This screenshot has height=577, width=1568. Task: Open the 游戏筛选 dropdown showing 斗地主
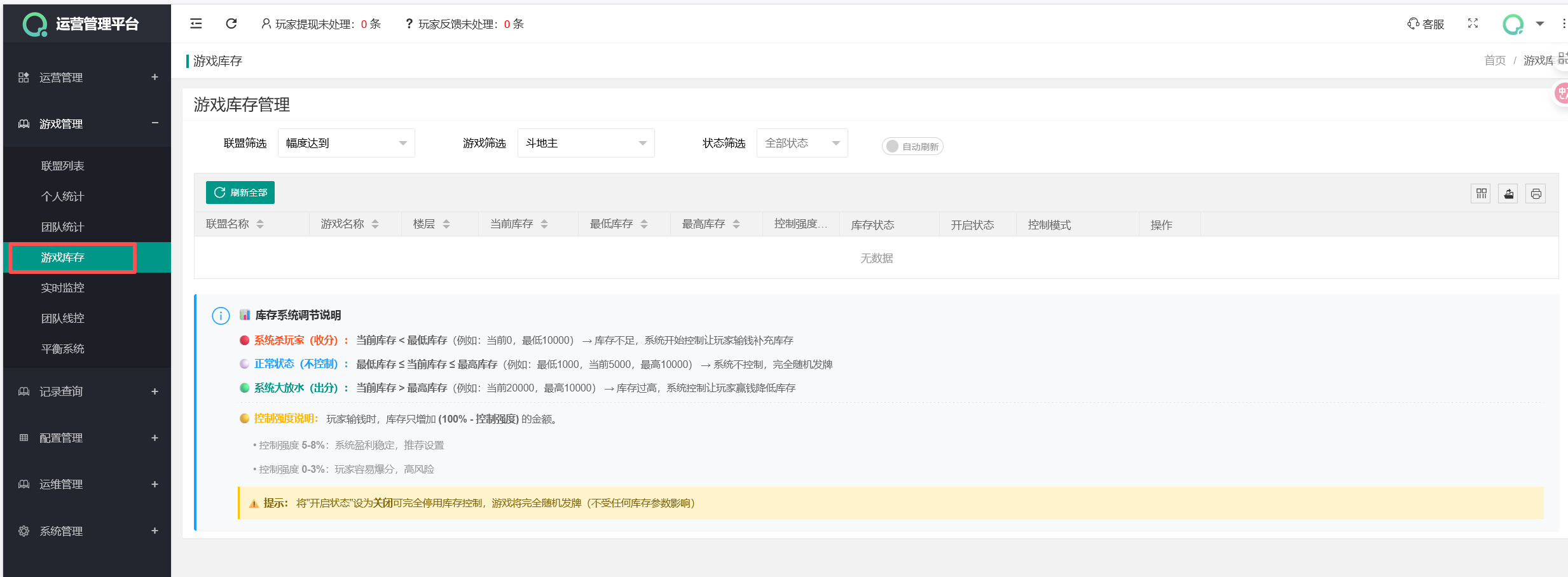point(586,143)
